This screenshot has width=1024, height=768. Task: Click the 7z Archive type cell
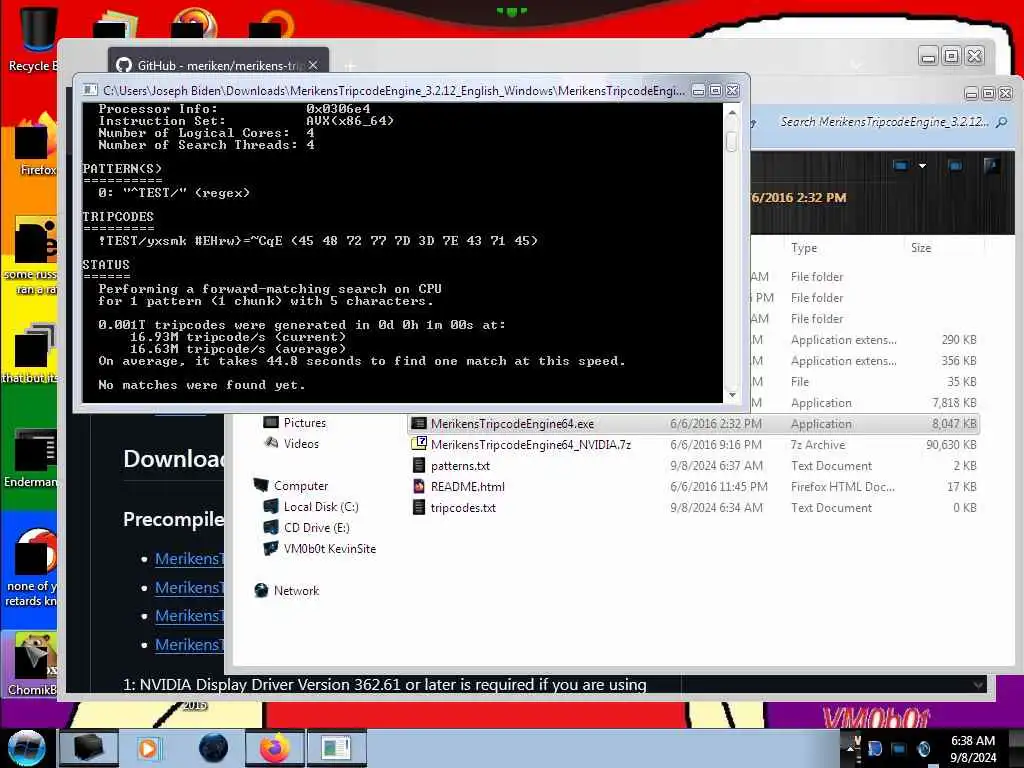point(818,445)
